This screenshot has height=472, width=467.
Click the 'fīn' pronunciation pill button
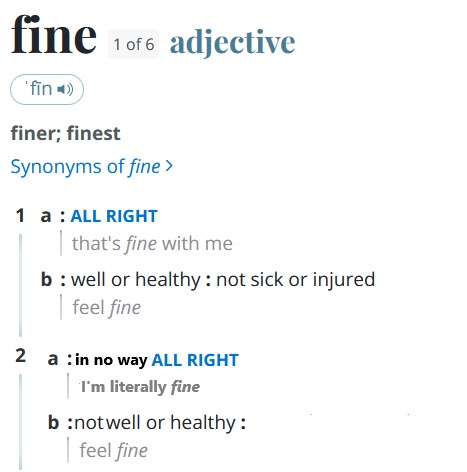[x=47, y=89]
